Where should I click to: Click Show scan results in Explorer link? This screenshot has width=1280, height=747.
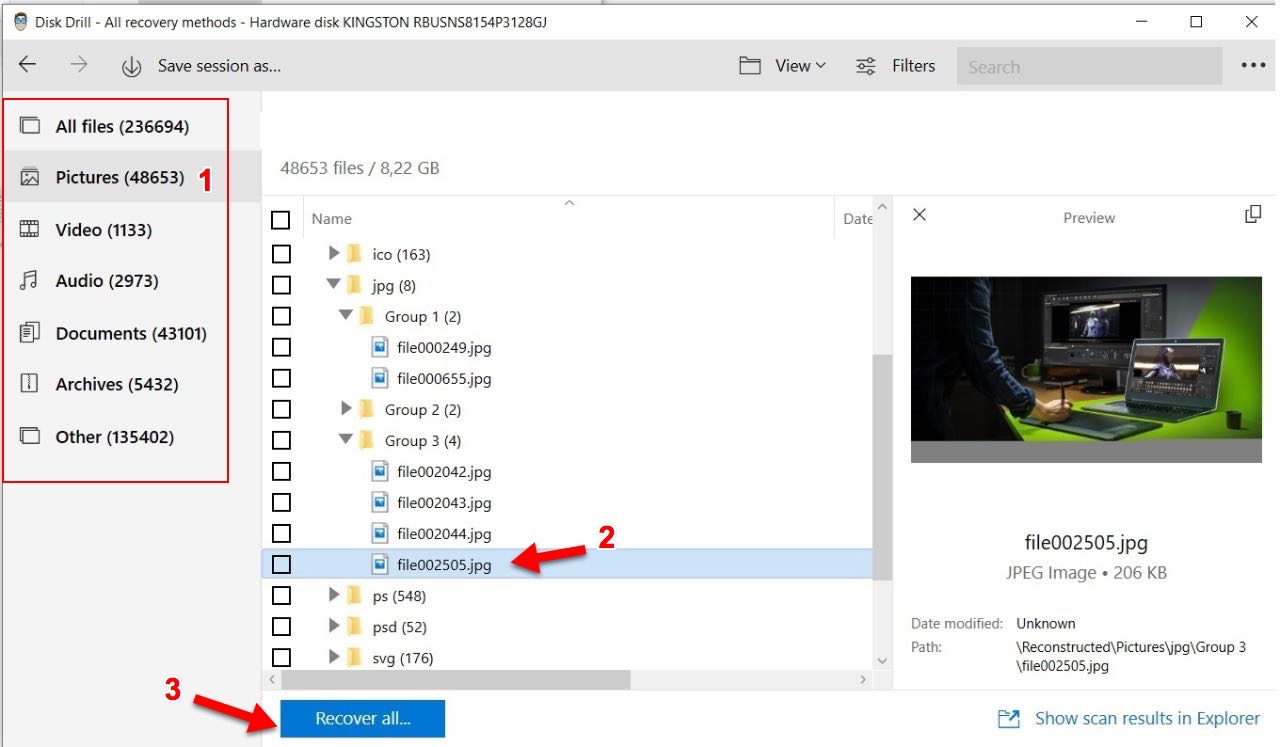click(1147, 718)
